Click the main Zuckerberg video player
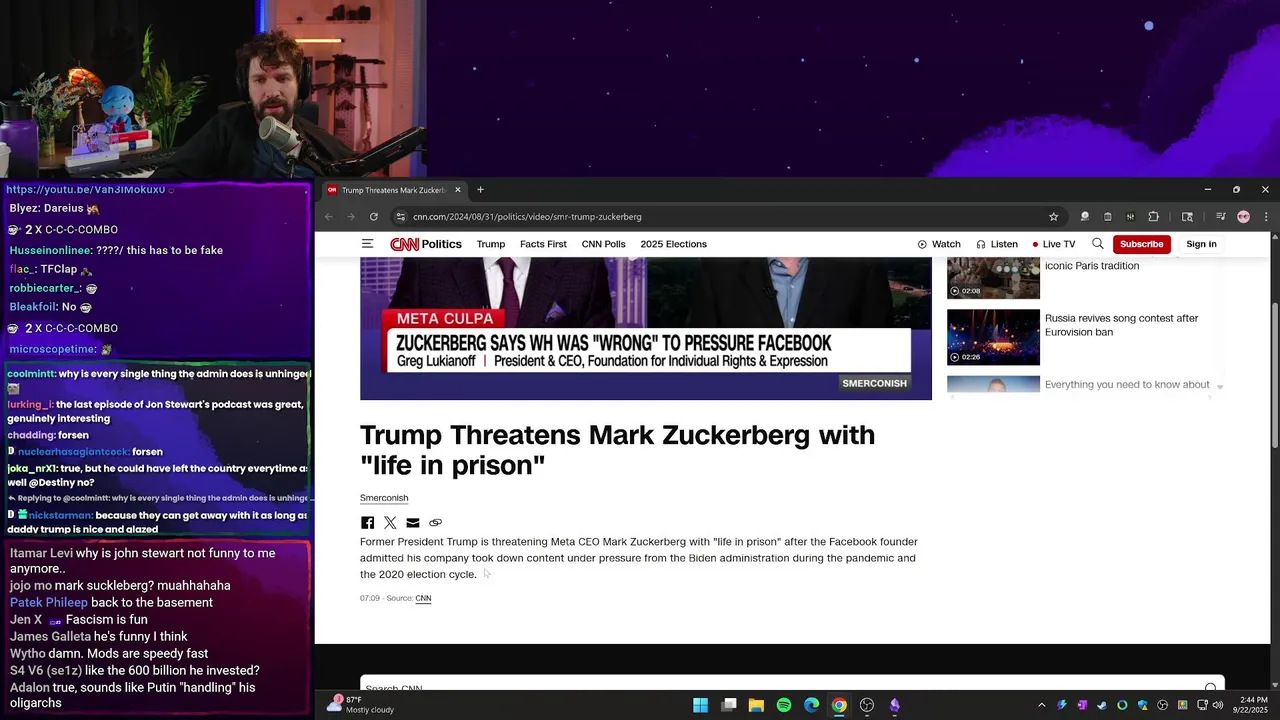The height and width of the screenshot is (720, 1280). 646,329
